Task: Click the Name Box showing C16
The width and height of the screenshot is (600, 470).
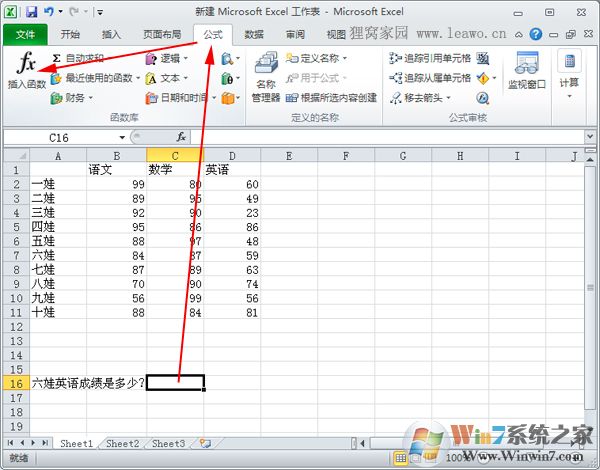Action: (59, 137)
